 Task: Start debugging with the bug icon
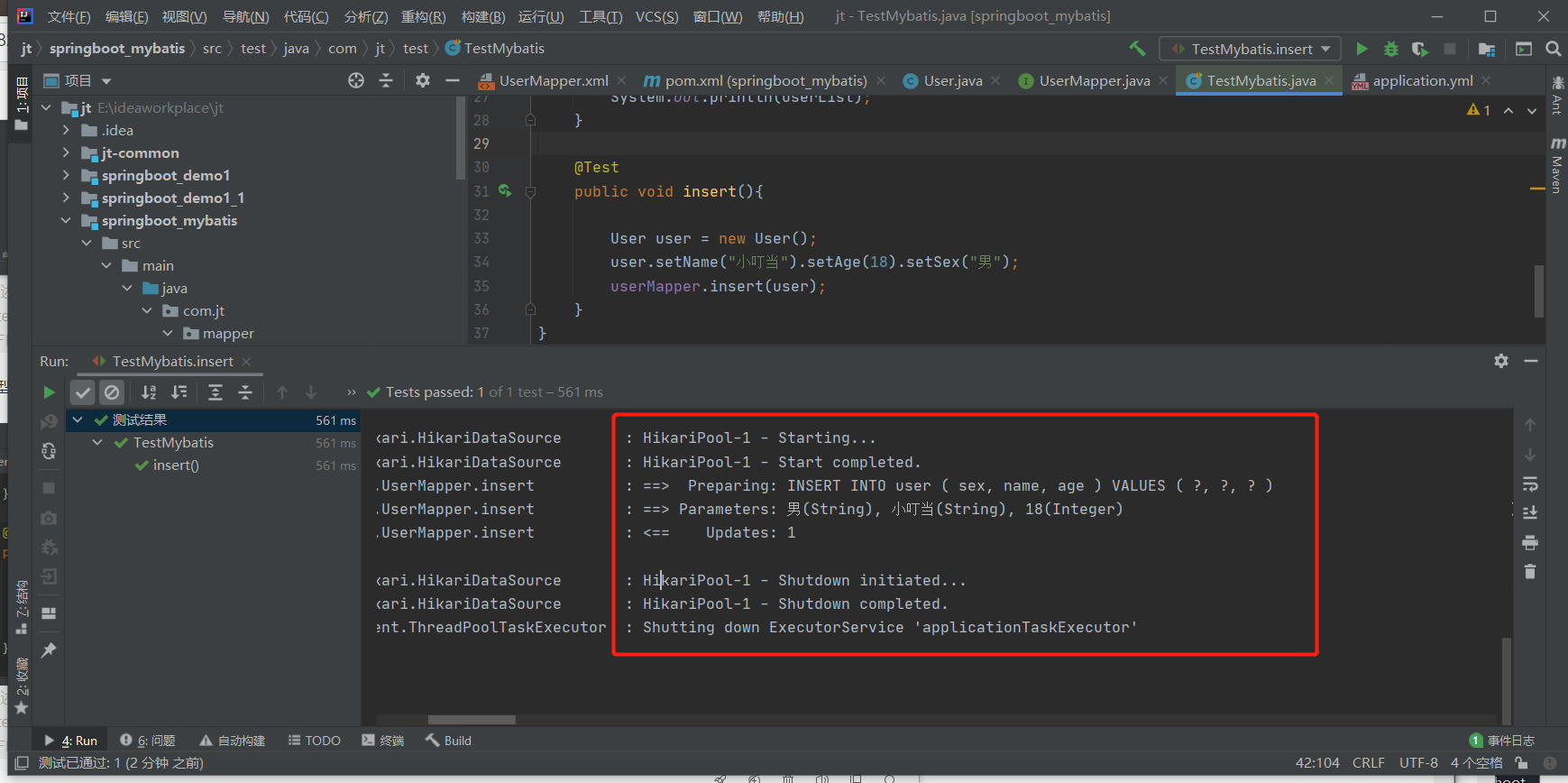(1391, 49)
